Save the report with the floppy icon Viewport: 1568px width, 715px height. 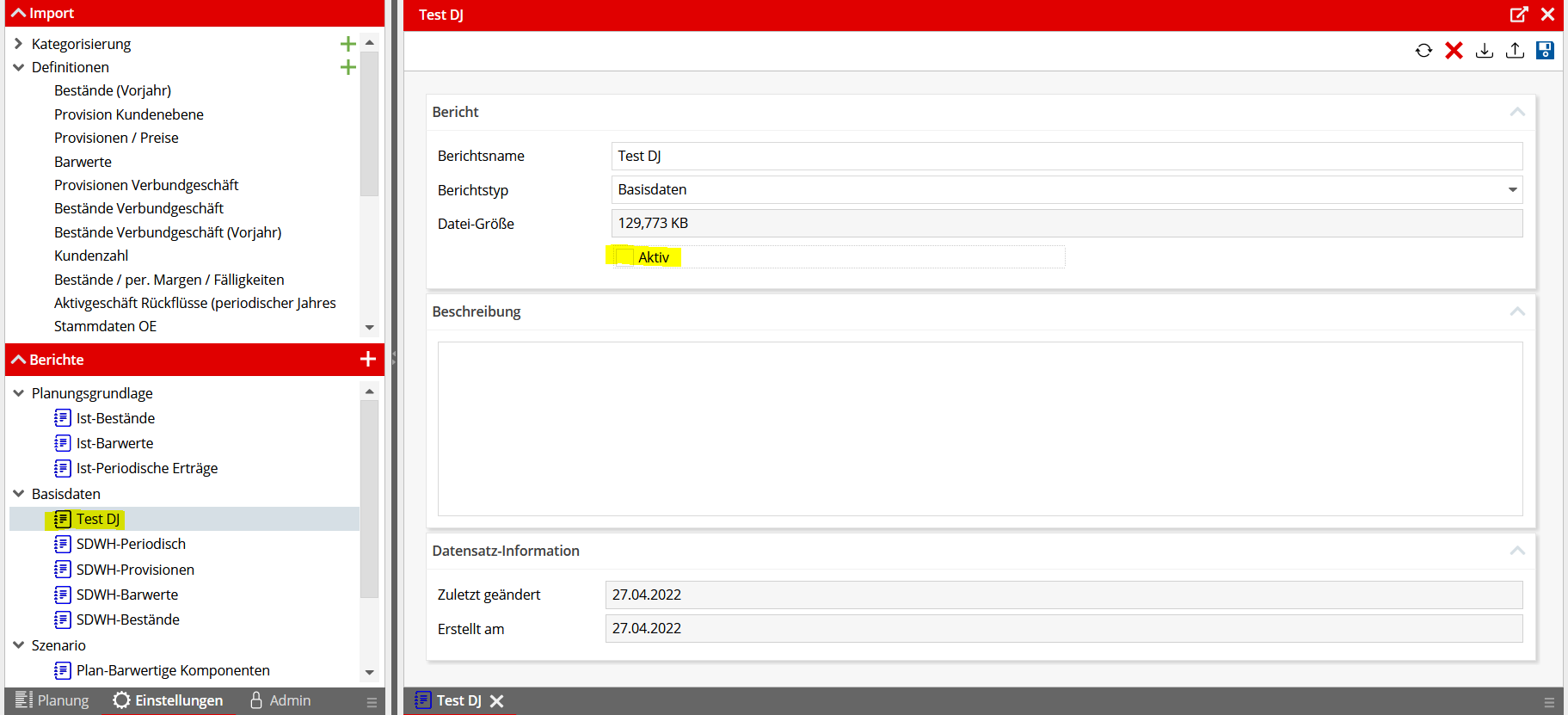click(x=1545, y=51)
